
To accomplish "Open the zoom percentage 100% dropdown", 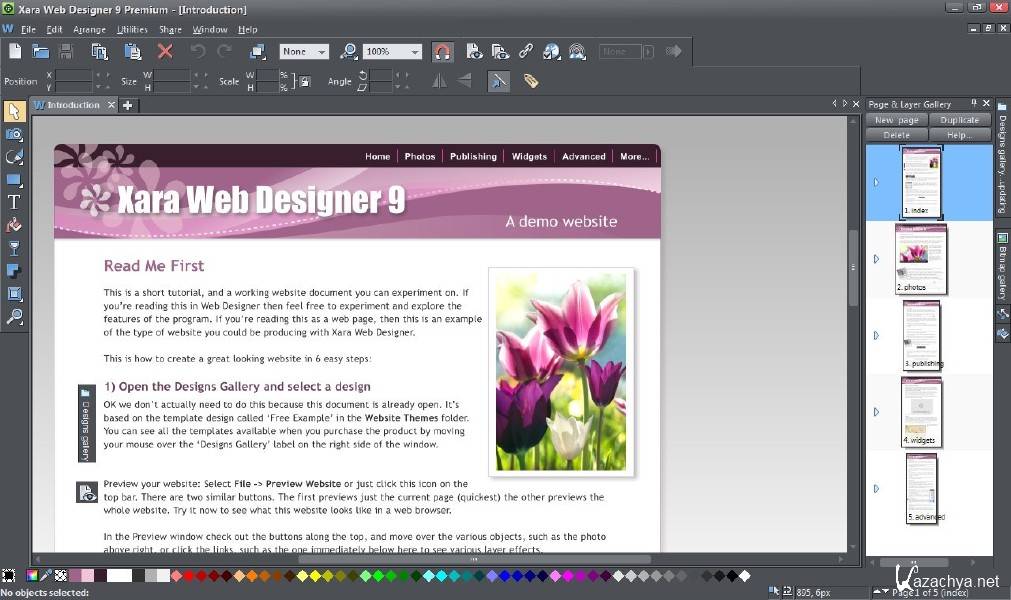I will coord(414,52).
